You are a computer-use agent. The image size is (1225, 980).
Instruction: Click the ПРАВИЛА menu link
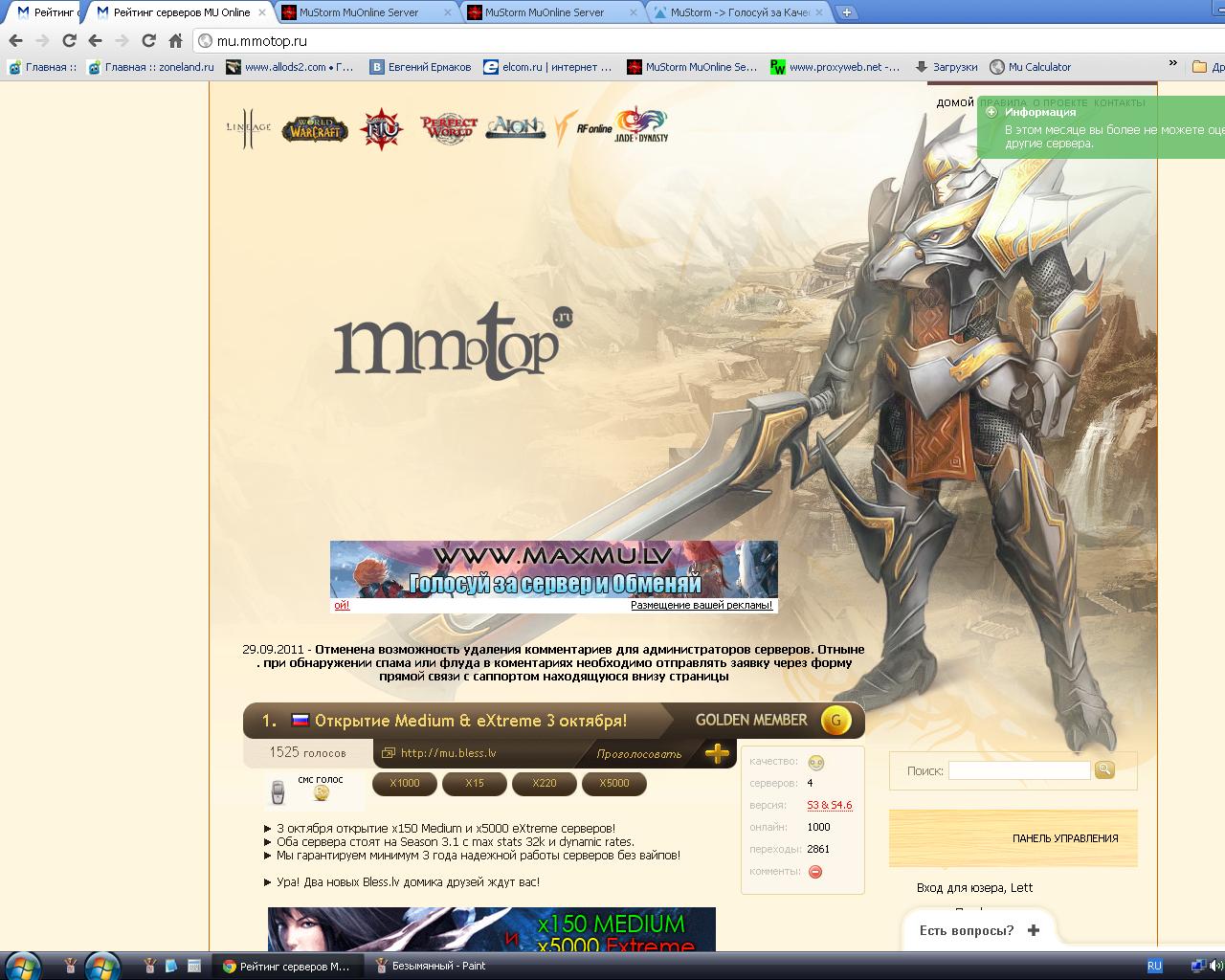point(1003,102)
